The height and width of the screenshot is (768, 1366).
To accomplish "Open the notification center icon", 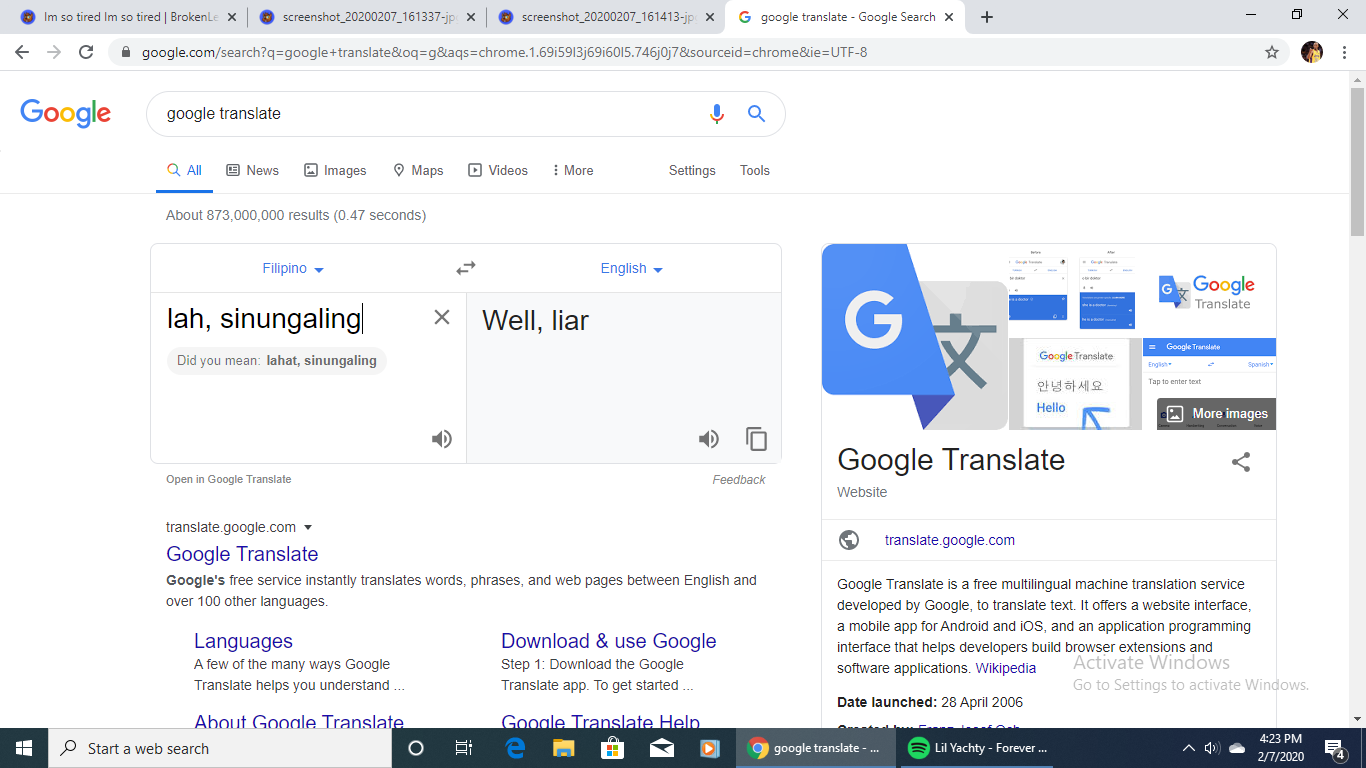I will [x=1334, y=748].
